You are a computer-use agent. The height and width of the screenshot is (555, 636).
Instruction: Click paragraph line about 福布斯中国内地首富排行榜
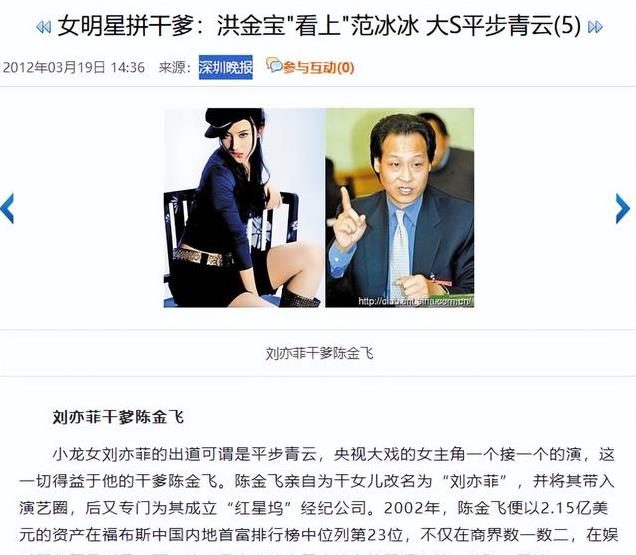pos(318,535)
